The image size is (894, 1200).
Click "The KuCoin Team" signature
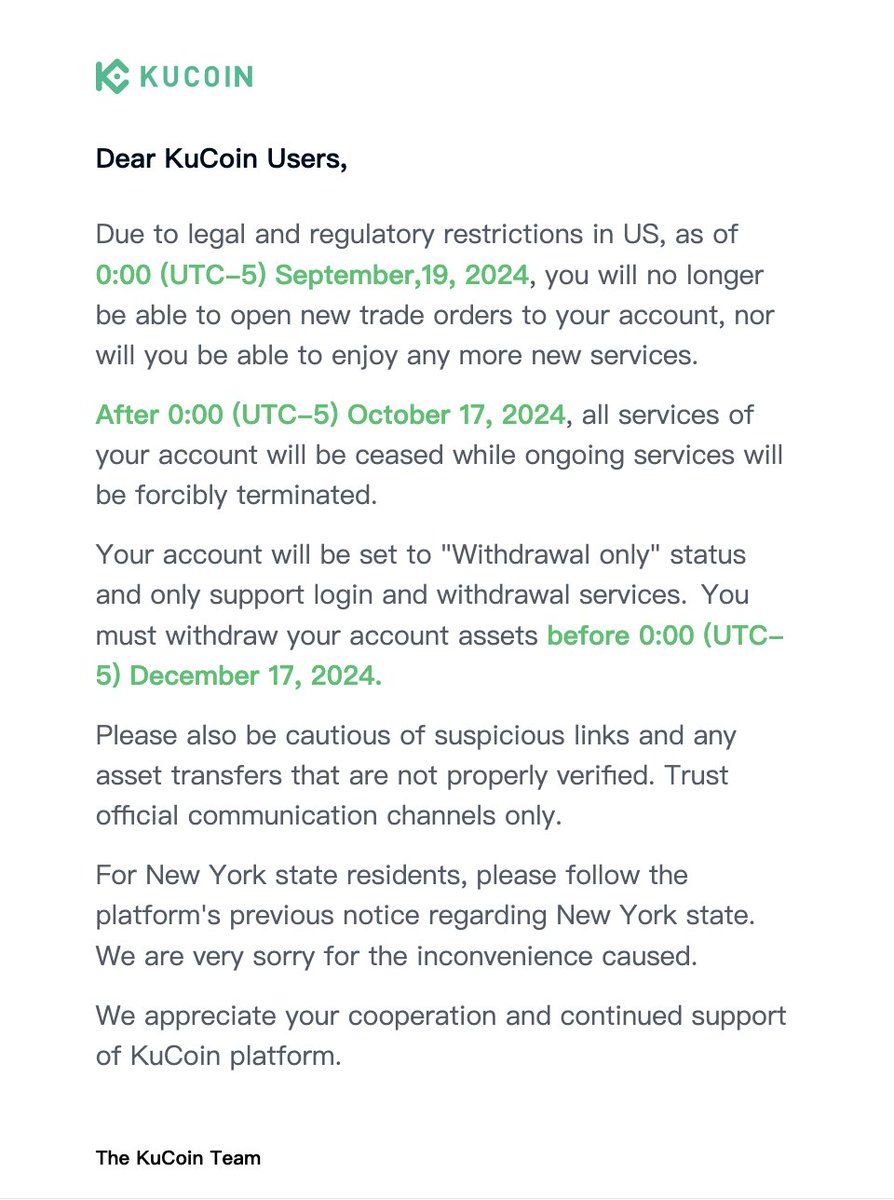pos(178,1158)
